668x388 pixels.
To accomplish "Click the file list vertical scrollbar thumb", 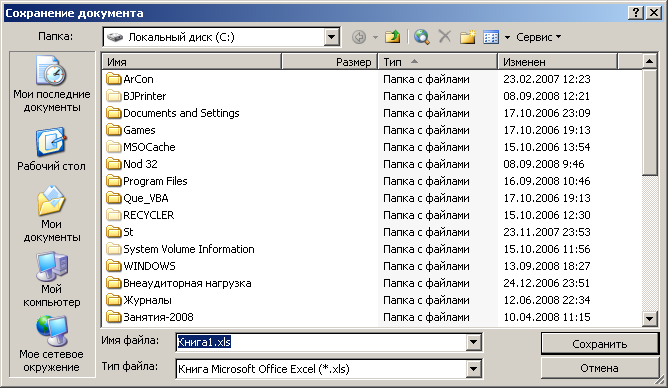I will (649, 122).
